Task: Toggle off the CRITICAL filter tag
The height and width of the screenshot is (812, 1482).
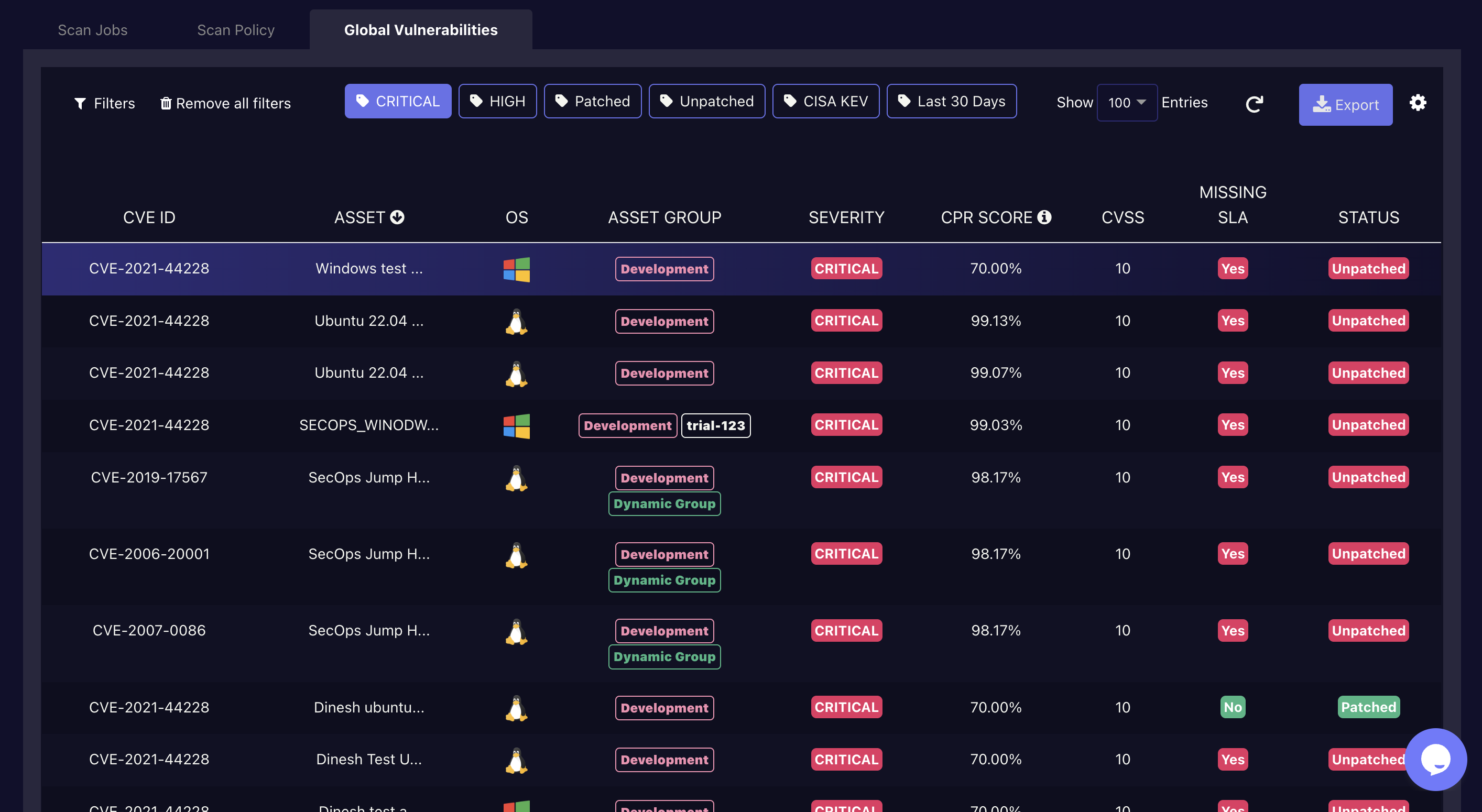Action: tap(398, 101)
